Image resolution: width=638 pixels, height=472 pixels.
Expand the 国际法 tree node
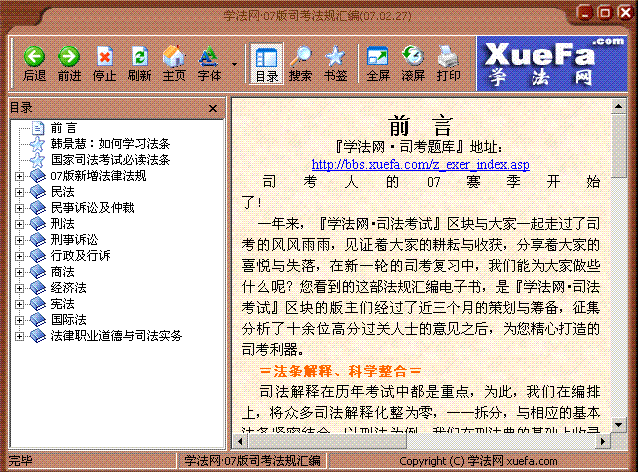[x=19, y=320]
